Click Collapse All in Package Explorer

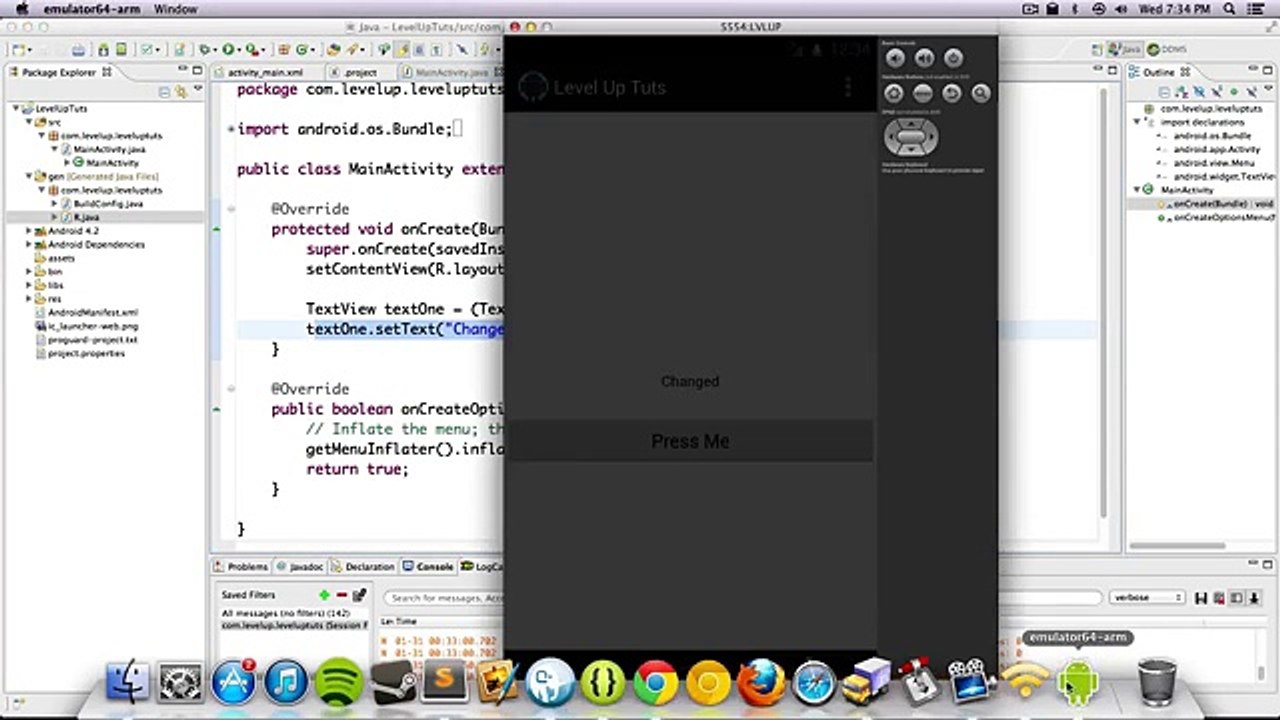pyautogui.click(x=167, y=90)
